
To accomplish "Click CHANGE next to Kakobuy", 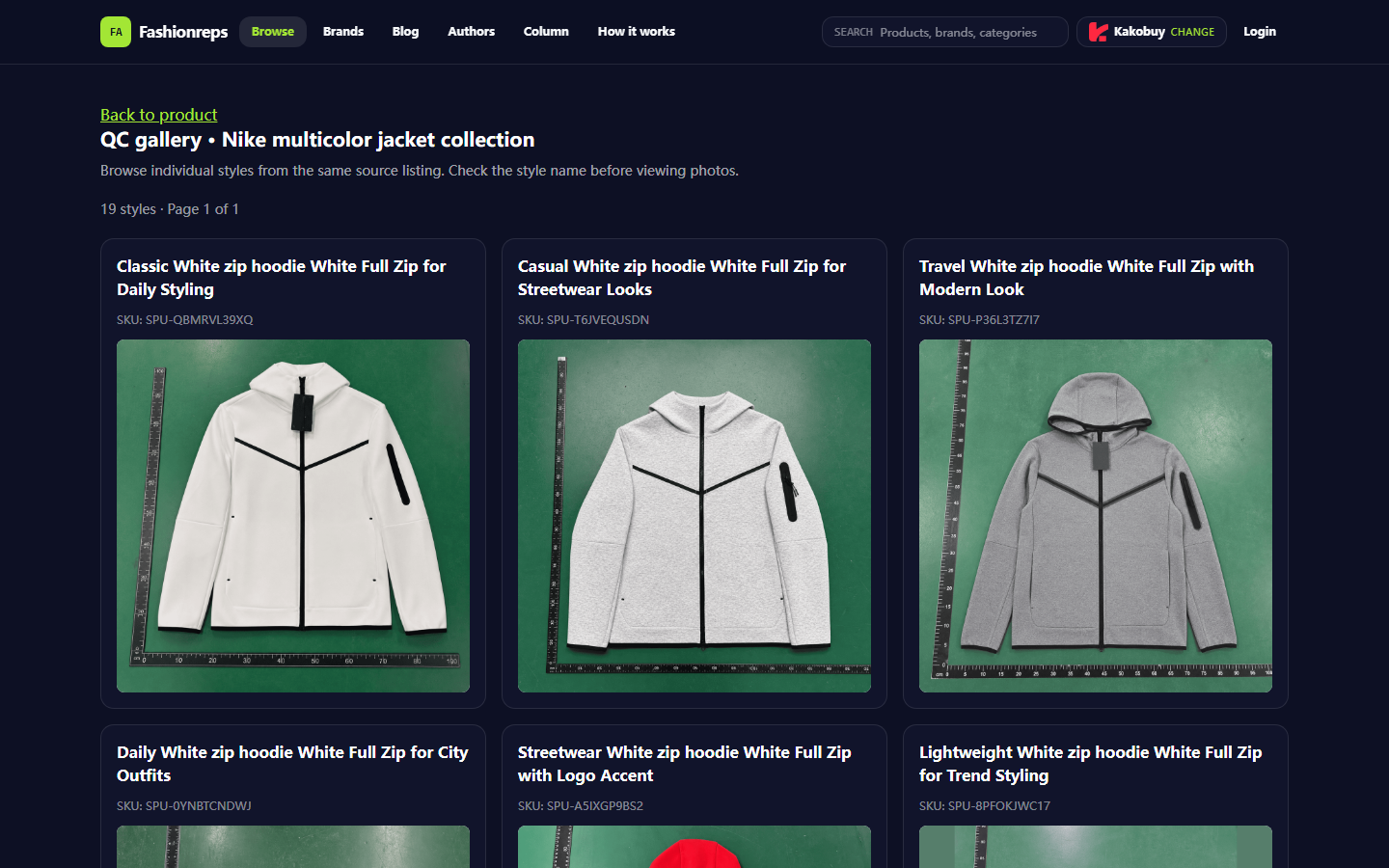I will [x=1192, y=32].
